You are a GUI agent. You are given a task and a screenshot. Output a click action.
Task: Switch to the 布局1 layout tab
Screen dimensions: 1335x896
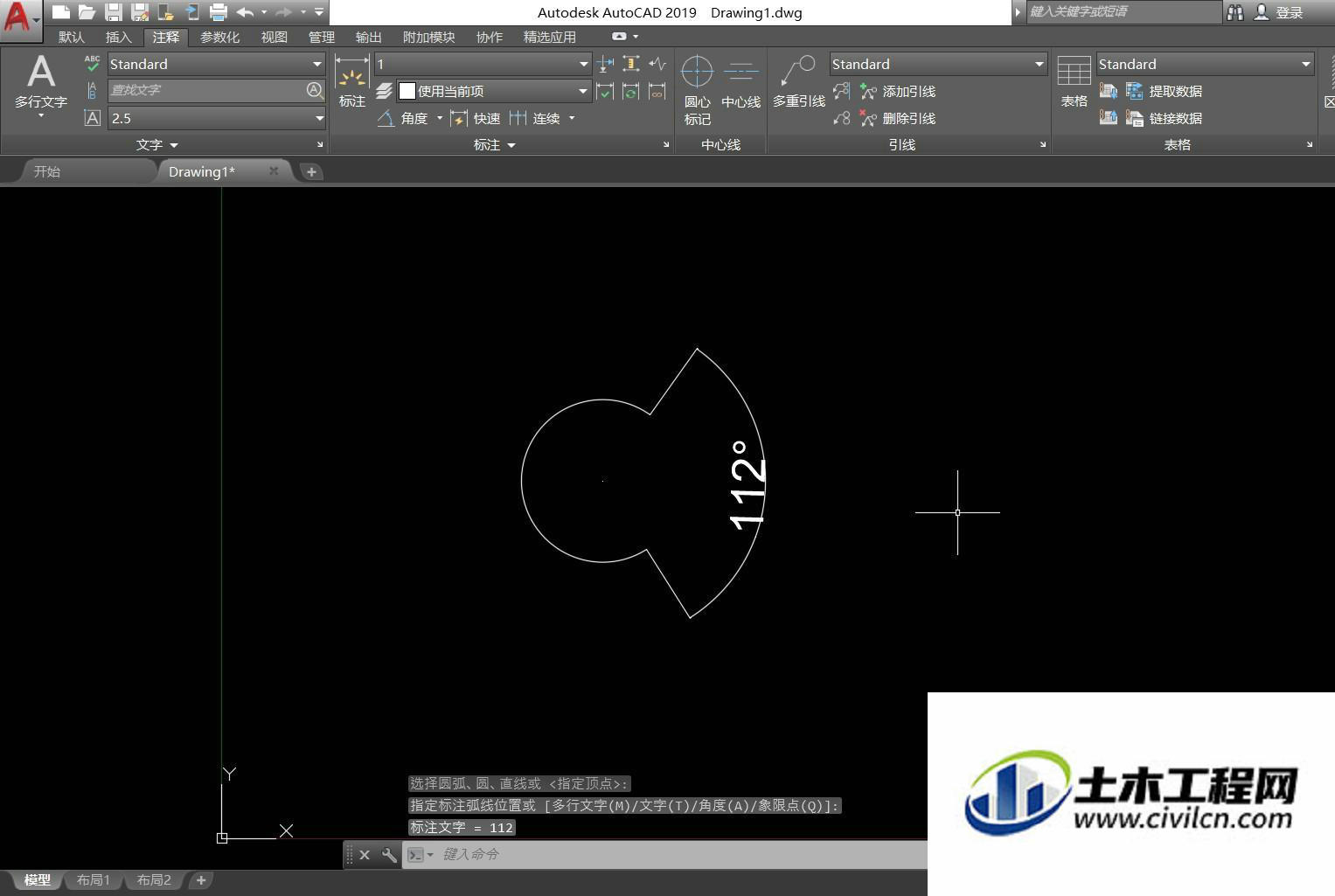pyautogui.click(x=94, y=879)
